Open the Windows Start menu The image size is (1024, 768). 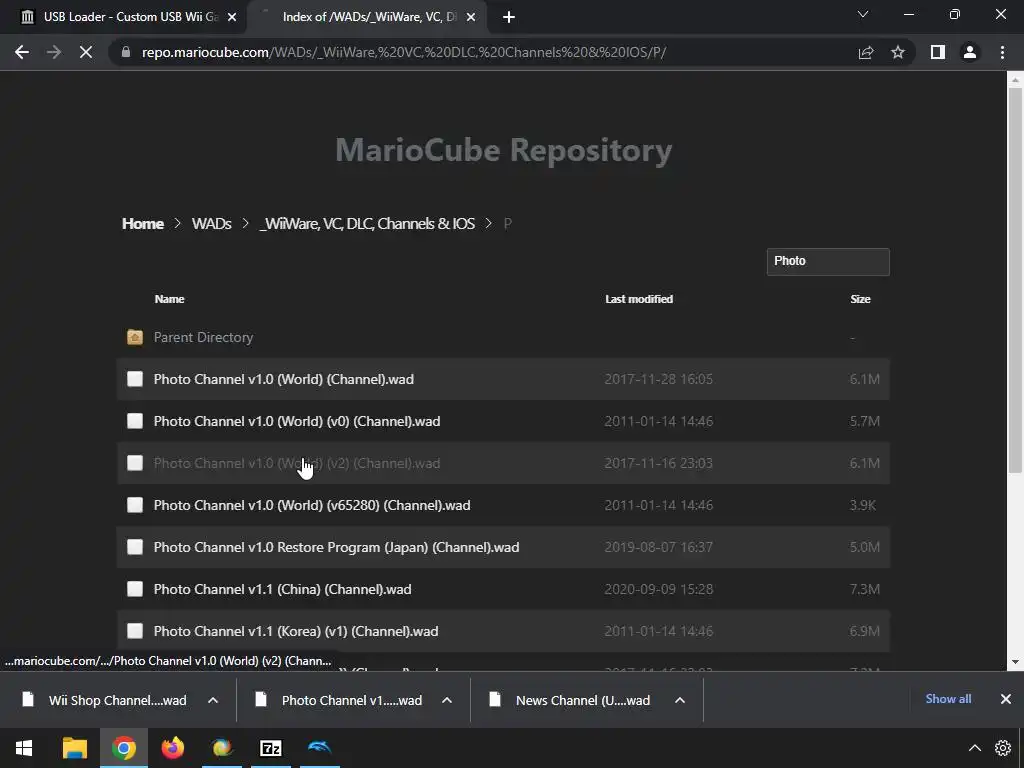pyautogui.click(x=24, y=748)
